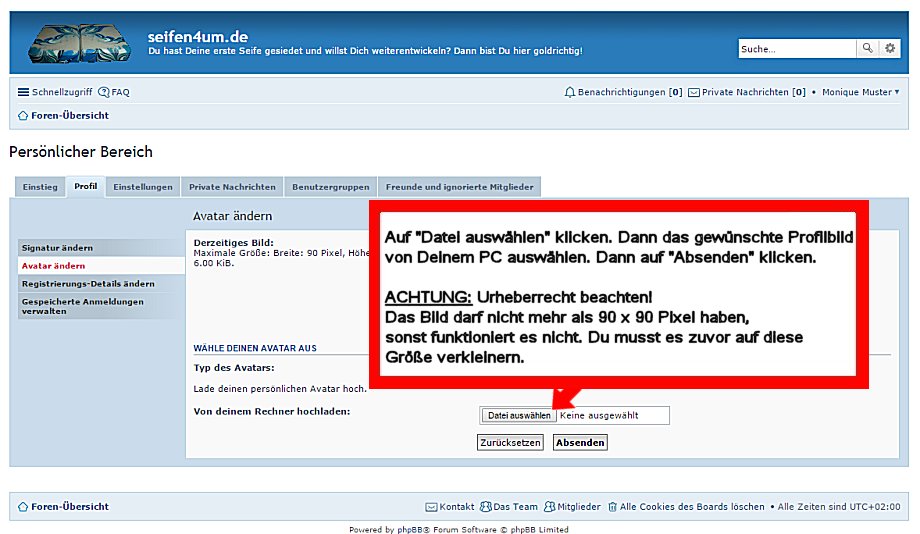The image size is (920, 534).
Task: Click into the Suche search field
Action: point(797,48)
